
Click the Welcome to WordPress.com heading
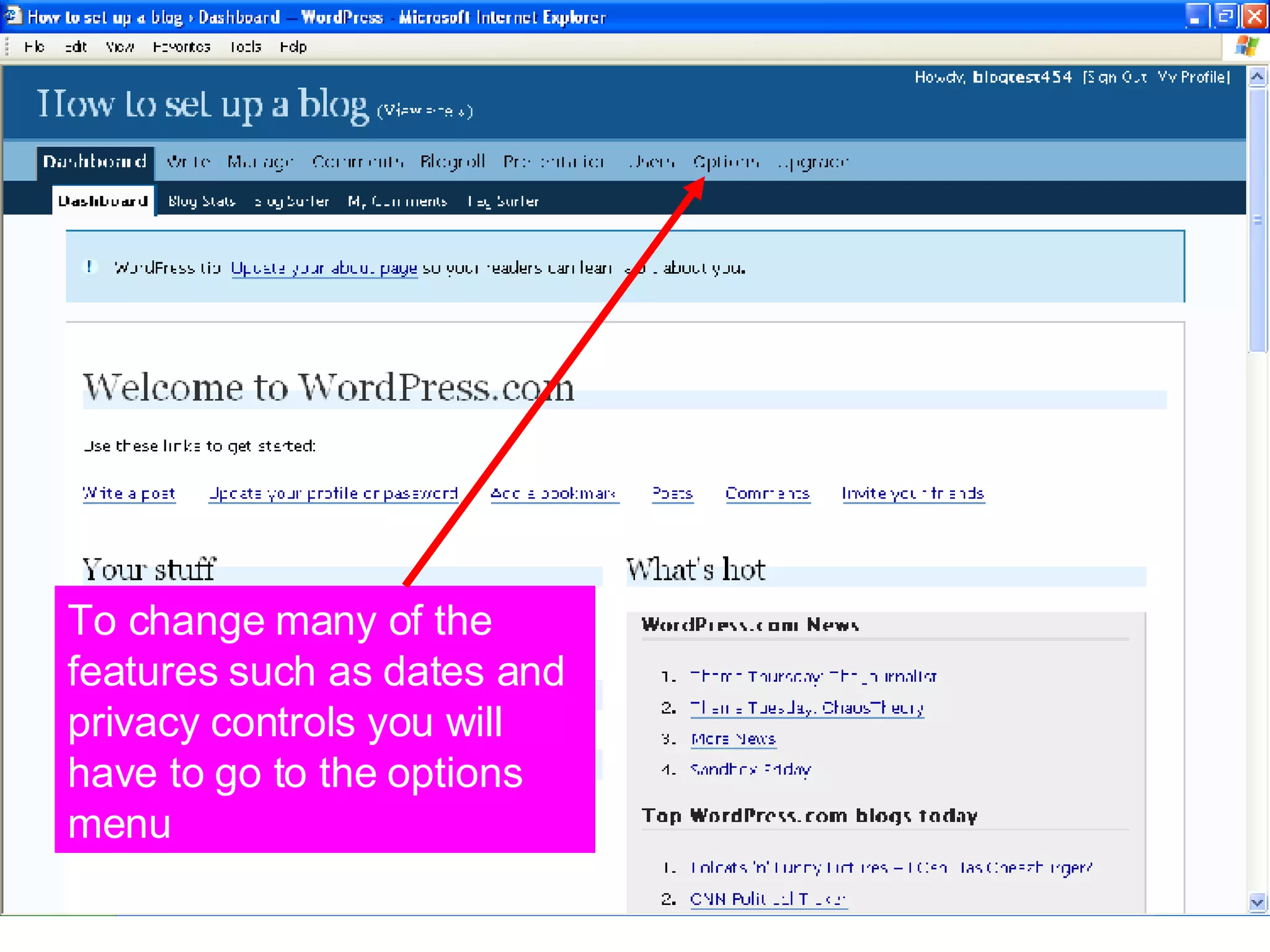(x=329, y=387)
